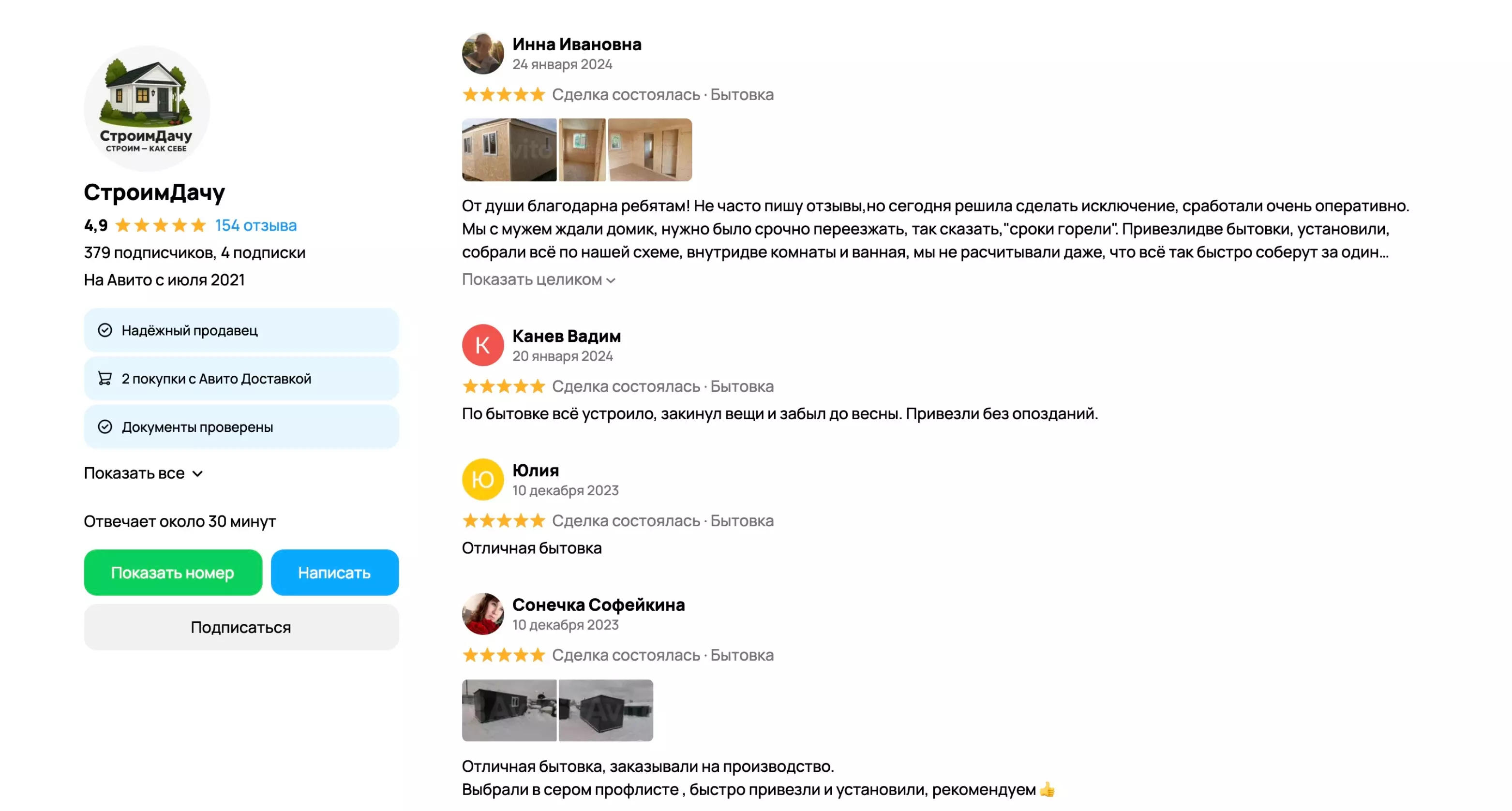Image resolution: width=1512 pixels, height=811 pixels.
Task: Open the first exterior cabin photo thumbnail
Action: point(509,149)
